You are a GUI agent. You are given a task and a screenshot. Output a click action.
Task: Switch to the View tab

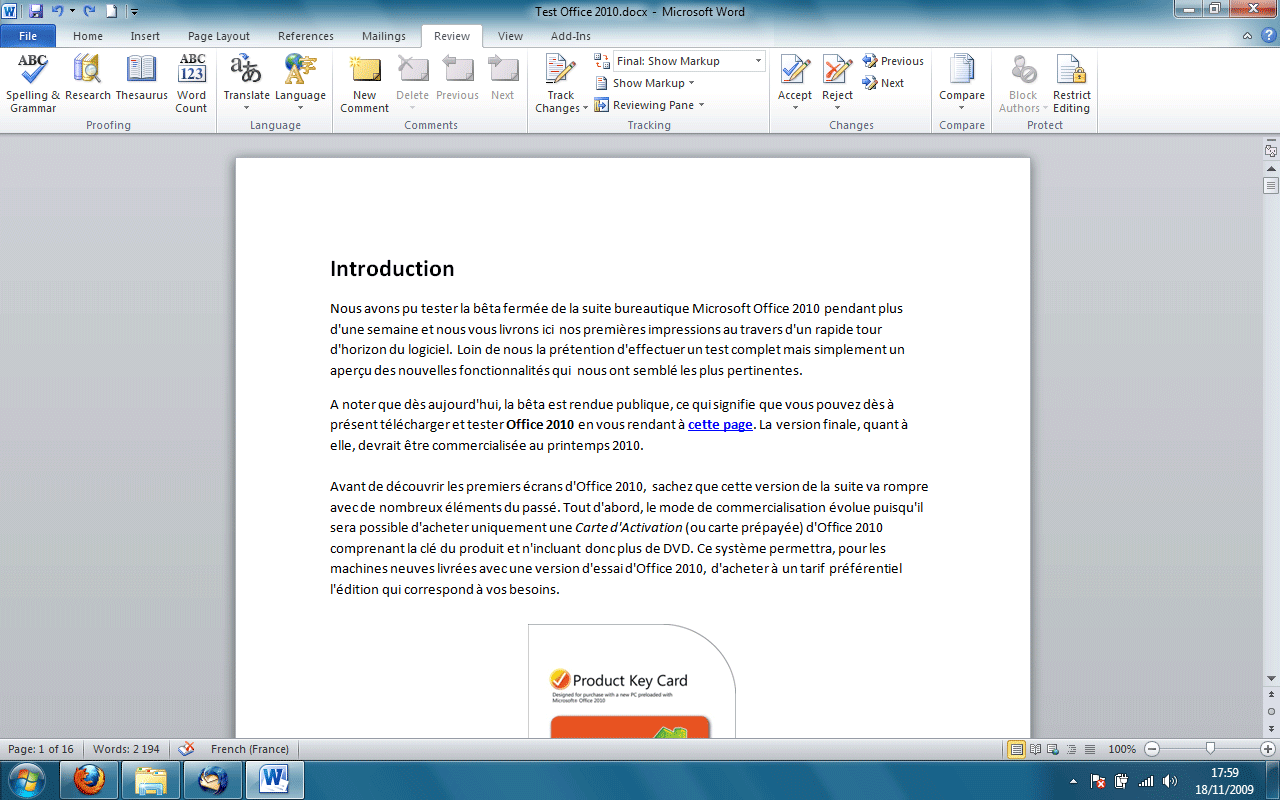point(510,36)
